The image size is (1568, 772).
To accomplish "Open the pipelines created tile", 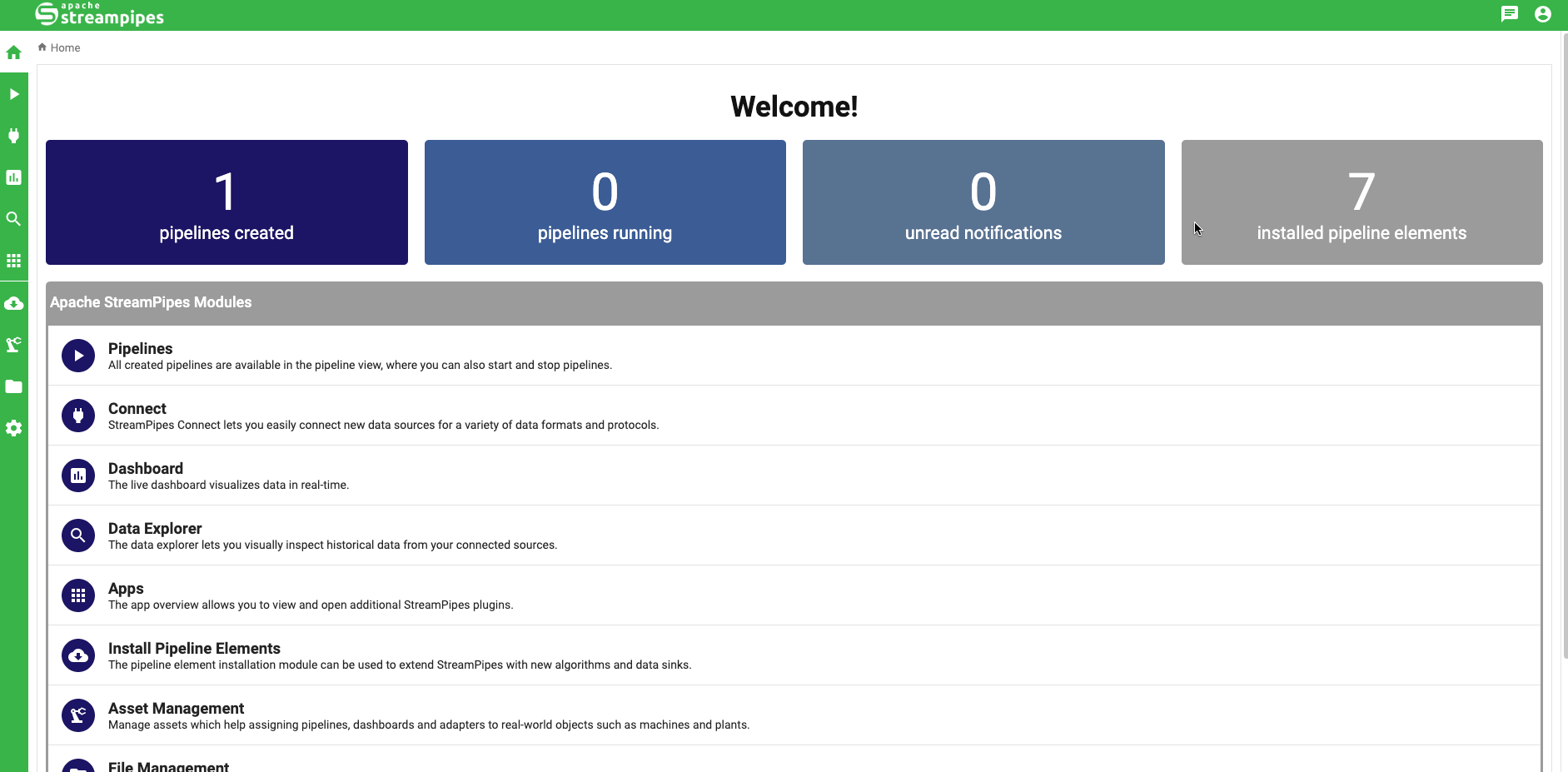I will click(226, 202).
